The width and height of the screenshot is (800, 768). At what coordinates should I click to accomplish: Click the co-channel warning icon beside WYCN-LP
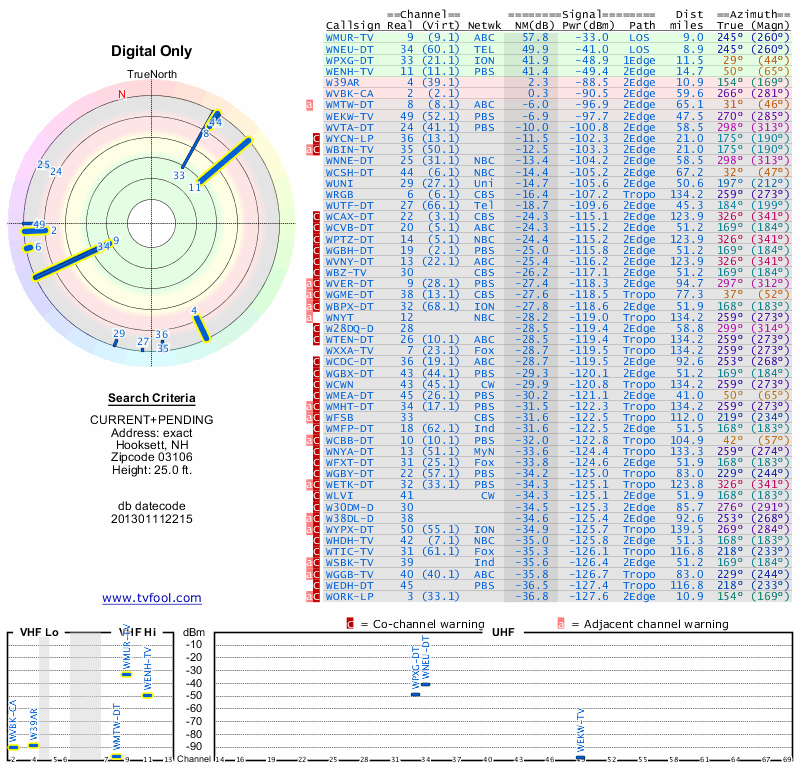[318, 138]
